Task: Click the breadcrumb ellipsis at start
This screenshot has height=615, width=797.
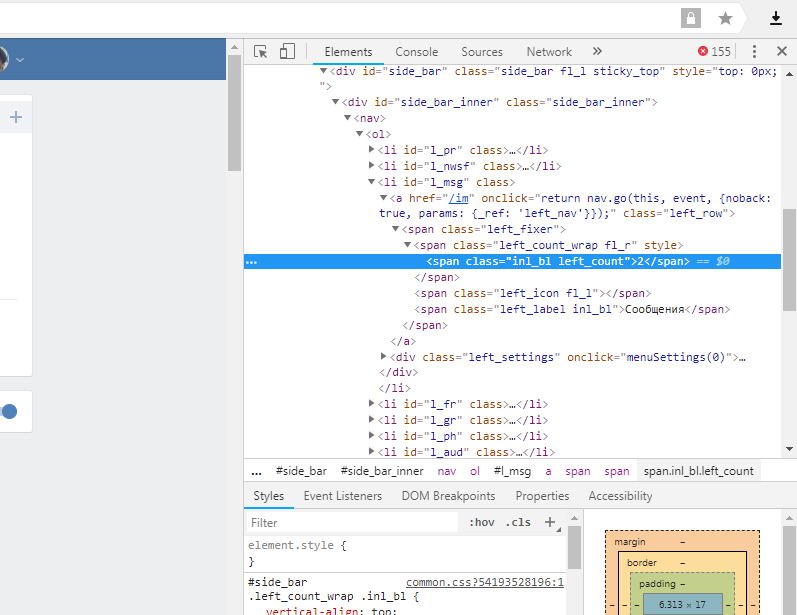Action: (x=256, y=472)
